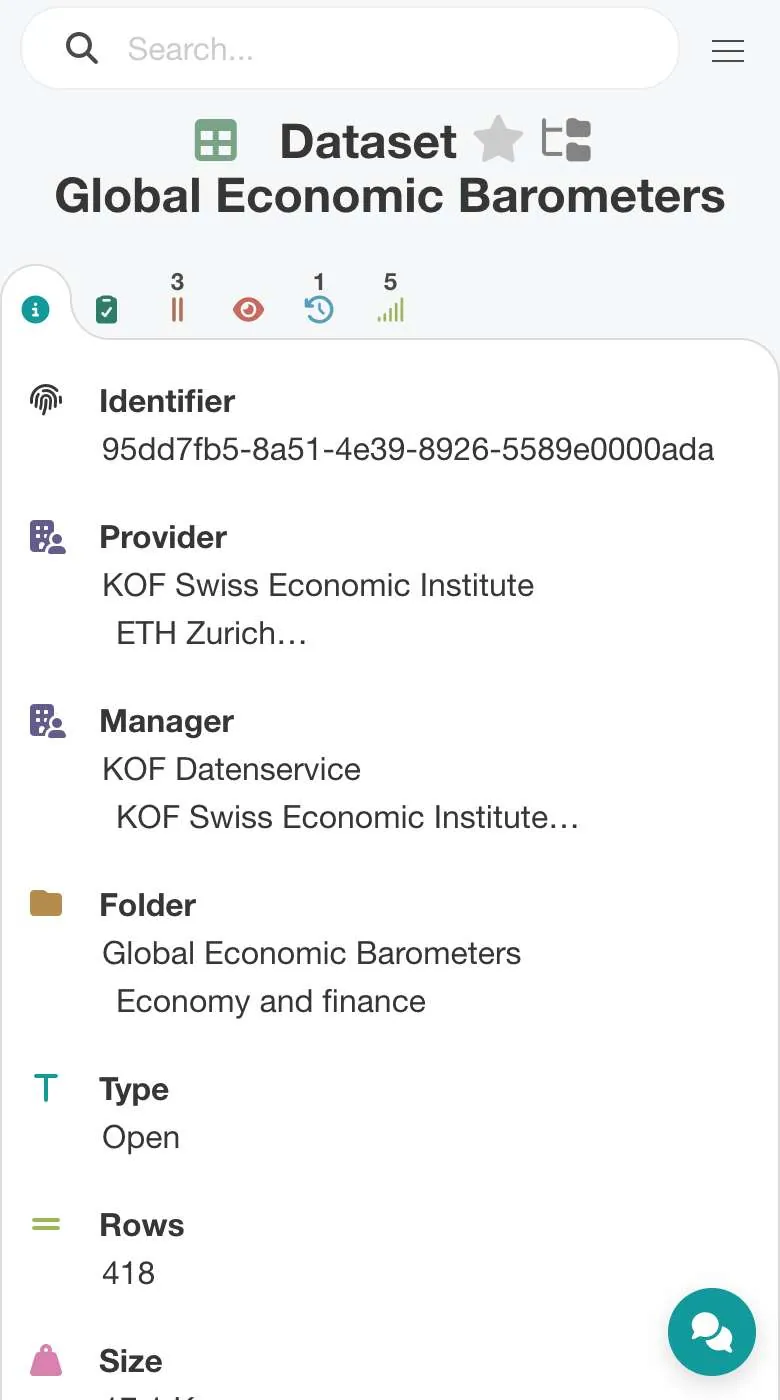
Task: Expand the KOF Swiss Economic Institute… manager line
Action: pyautogui.click(x=348, y=817)
